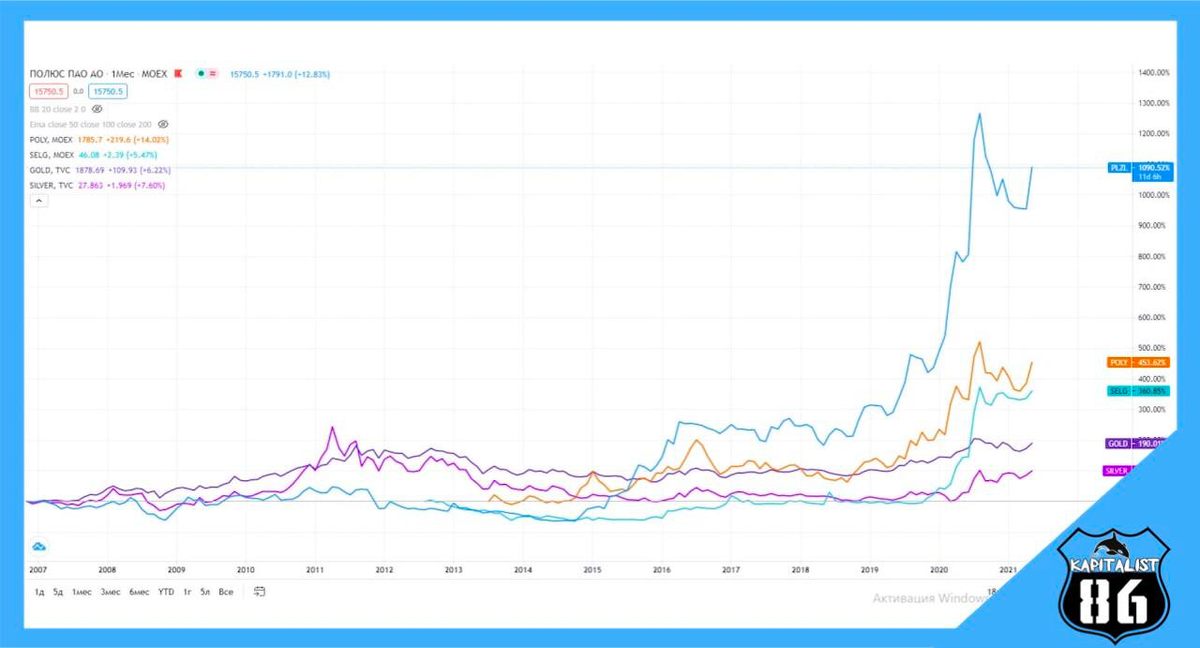Open the cloud icon above 2007

tap(39, 546)
